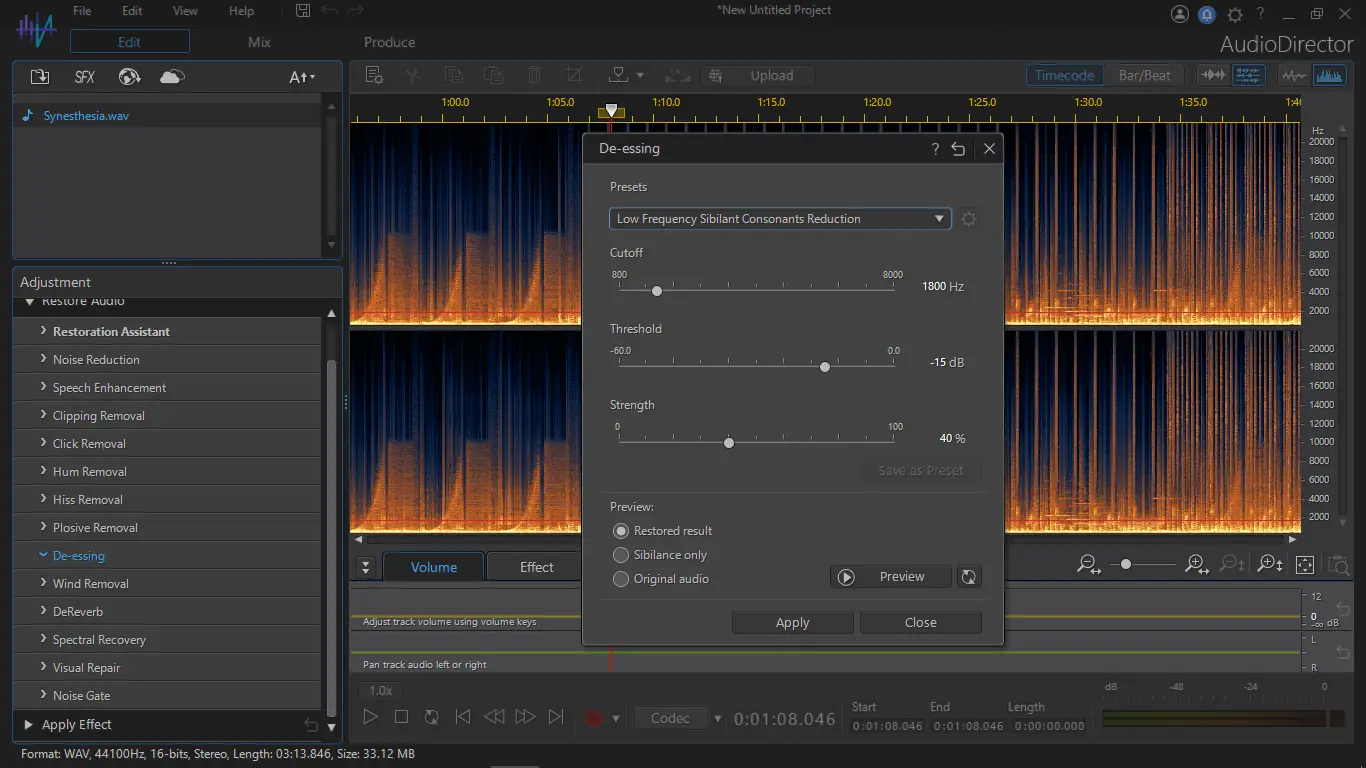
Task: Select the Sibilance only preview option
Action: (x=621, y=555)
